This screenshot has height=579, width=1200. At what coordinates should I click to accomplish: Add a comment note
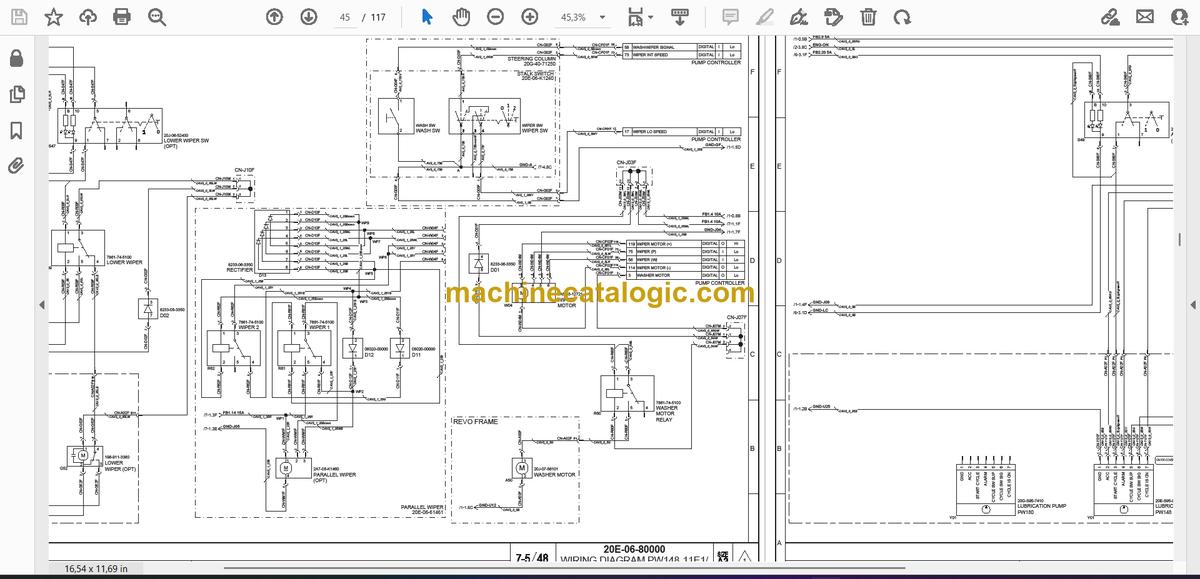point(730,17)
